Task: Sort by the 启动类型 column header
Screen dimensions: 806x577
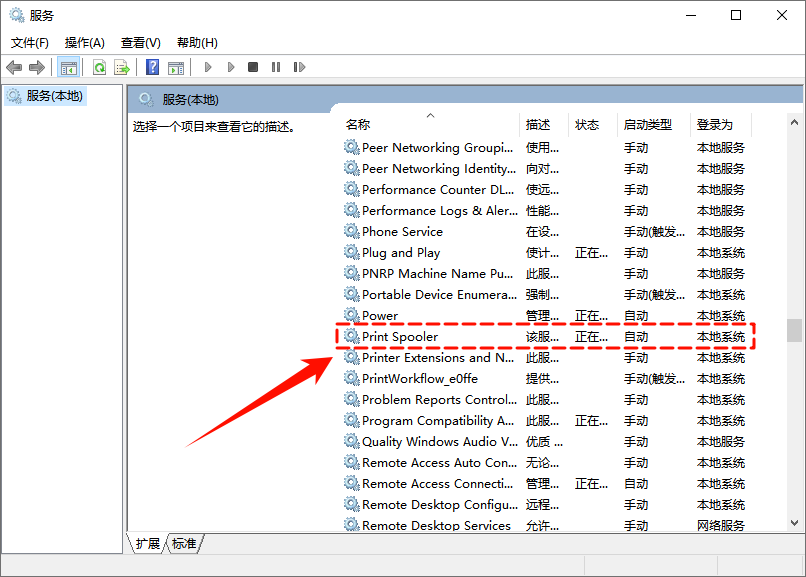Action: pos(647,125)
